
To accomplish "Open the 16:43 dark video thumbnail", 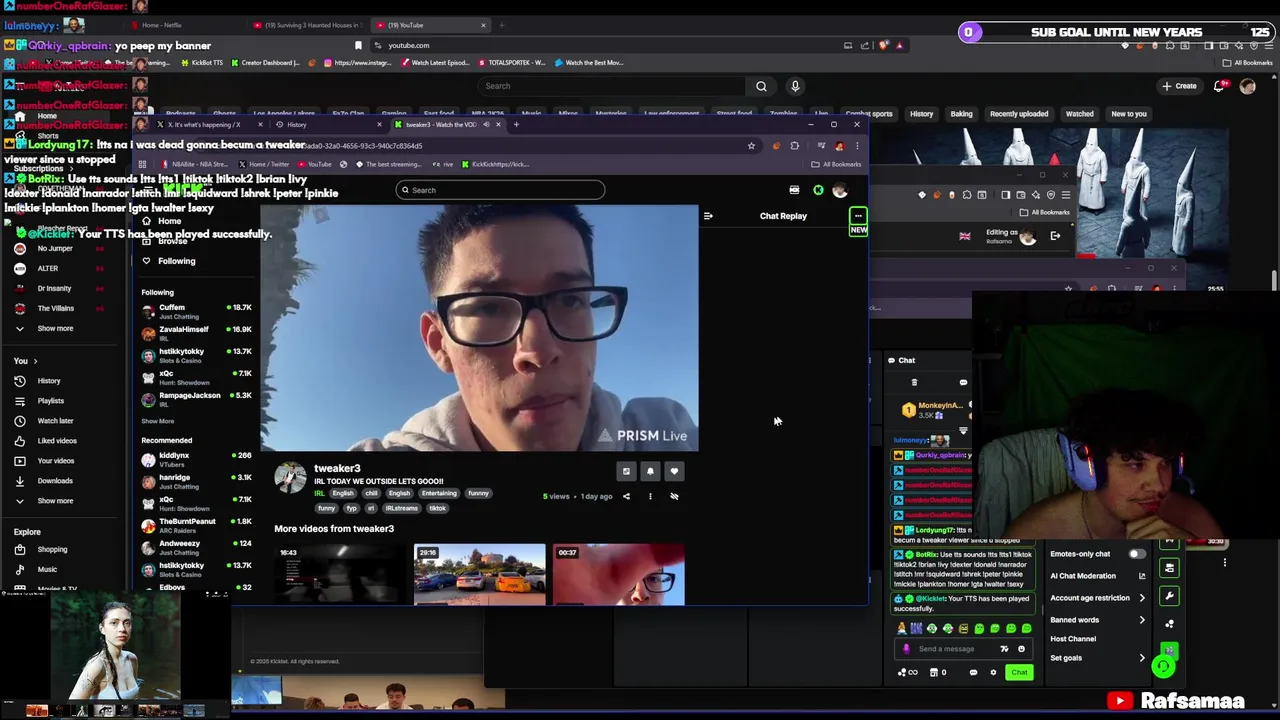I will [x=341, y=575].
